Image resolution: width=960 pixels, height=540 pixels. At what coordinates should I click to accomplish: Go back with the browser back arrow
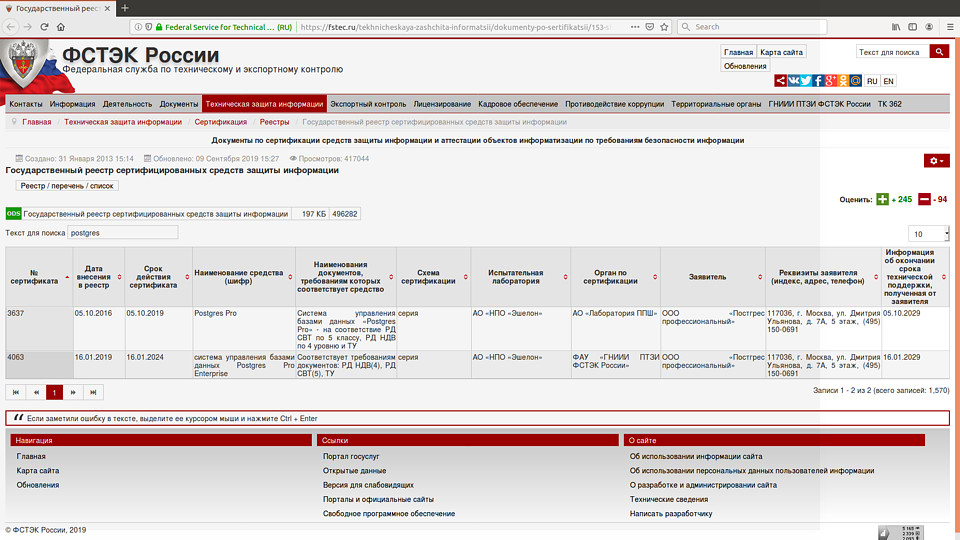[10, 27]
